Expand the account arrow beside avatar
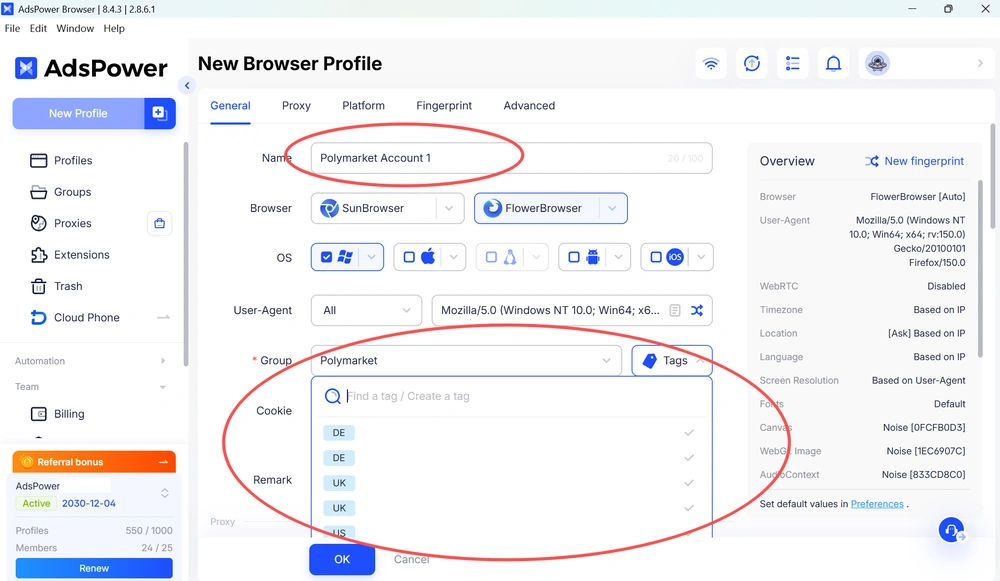This screenshot has width=1000, height=581. [980, 63]
